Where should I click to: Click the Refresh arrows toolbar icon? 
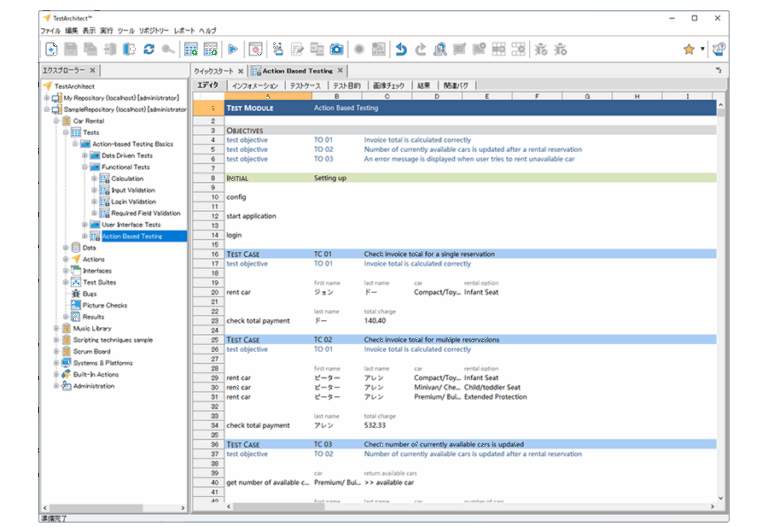(x=149, y=49)
